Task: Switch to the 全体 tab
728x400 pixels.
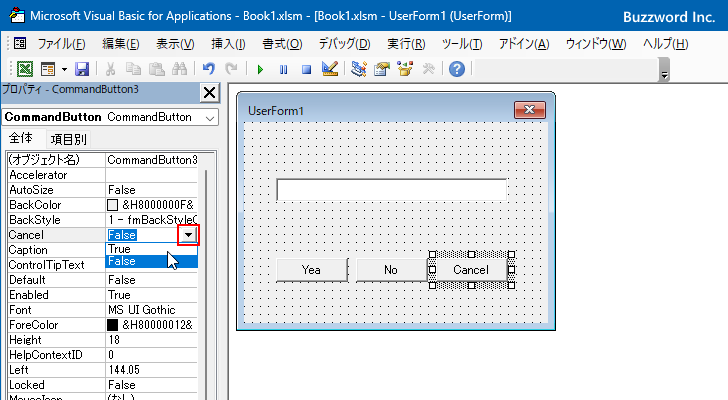Action: [21, 138]
